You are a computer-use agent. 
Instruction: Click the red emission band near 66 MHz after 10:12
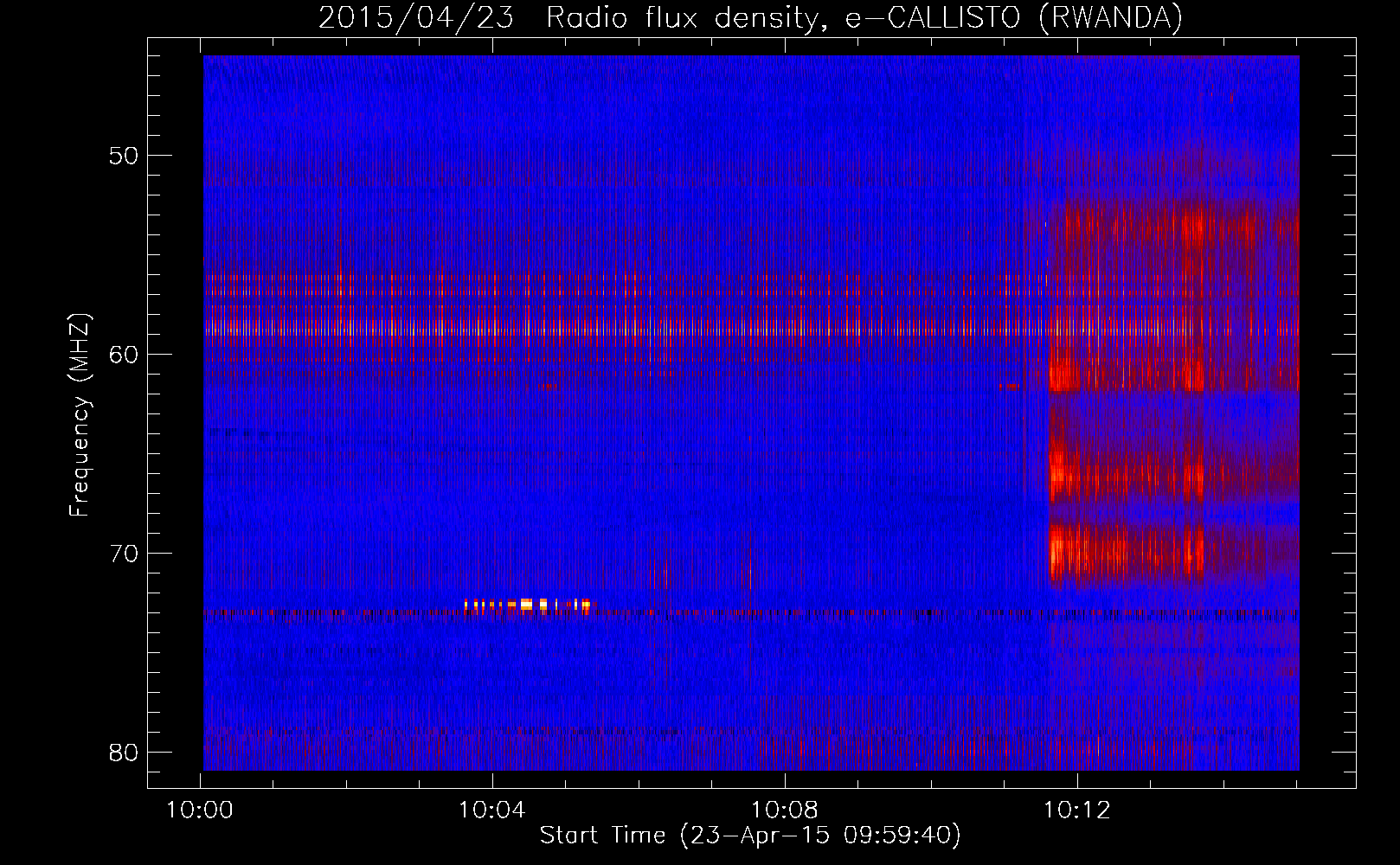(1126, 472)
